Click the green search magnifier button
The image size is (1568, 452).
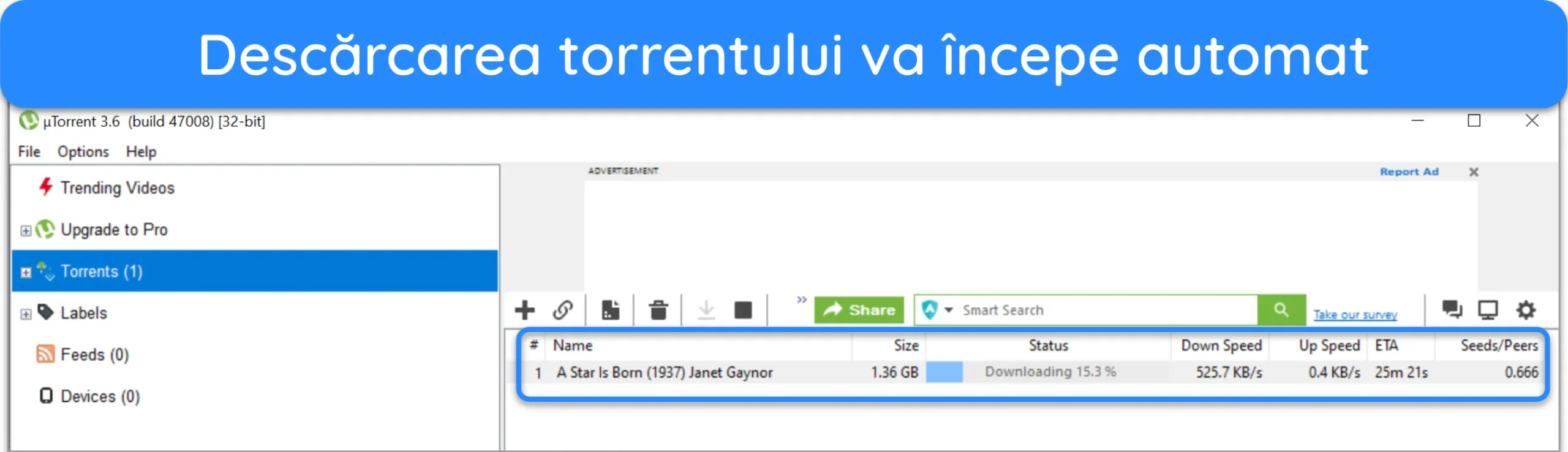point(1281,310)
